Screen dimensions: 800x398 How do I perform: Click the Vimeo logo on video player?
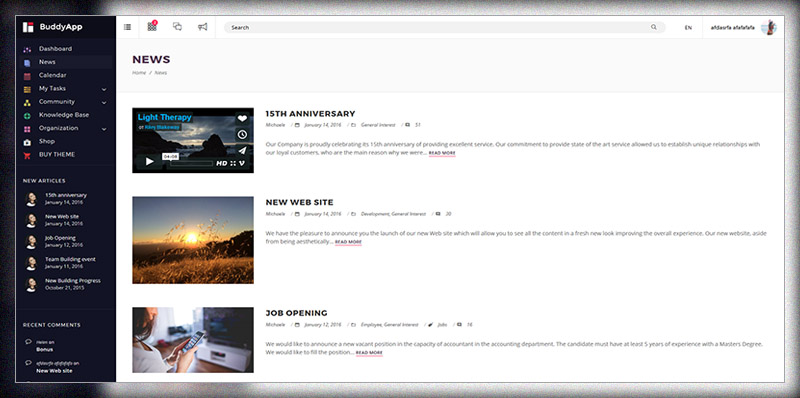click(242, 163)
